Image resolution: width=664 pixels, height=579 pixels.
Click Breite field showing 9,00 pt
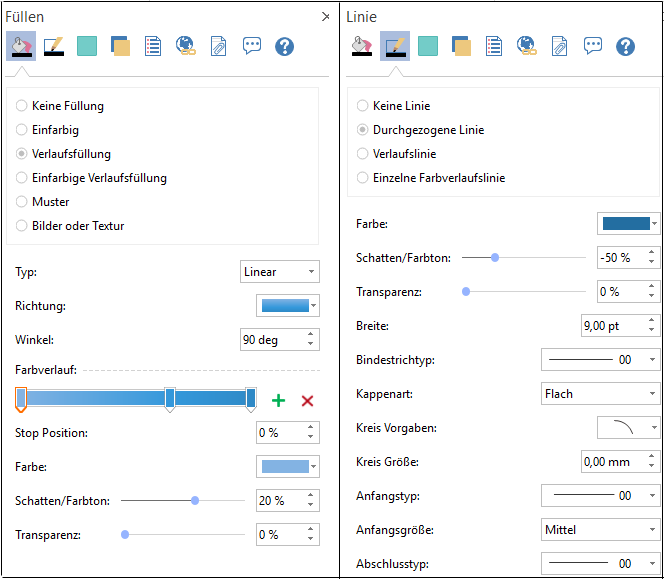(x=620, y=326)
